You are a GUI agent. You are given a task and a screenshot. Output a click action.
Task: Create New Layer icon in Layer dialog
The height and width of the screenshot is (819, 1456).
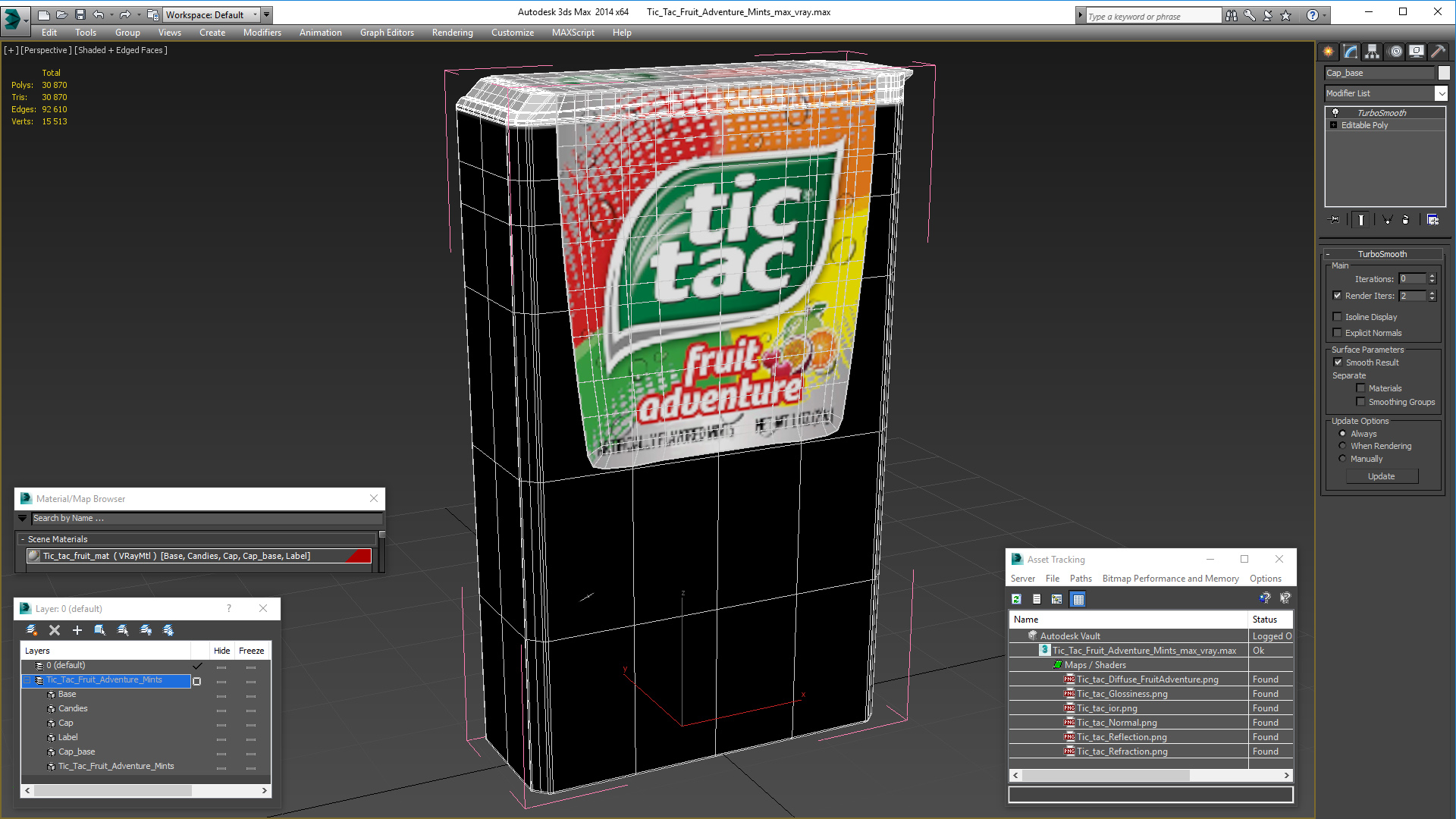point(32,630)
